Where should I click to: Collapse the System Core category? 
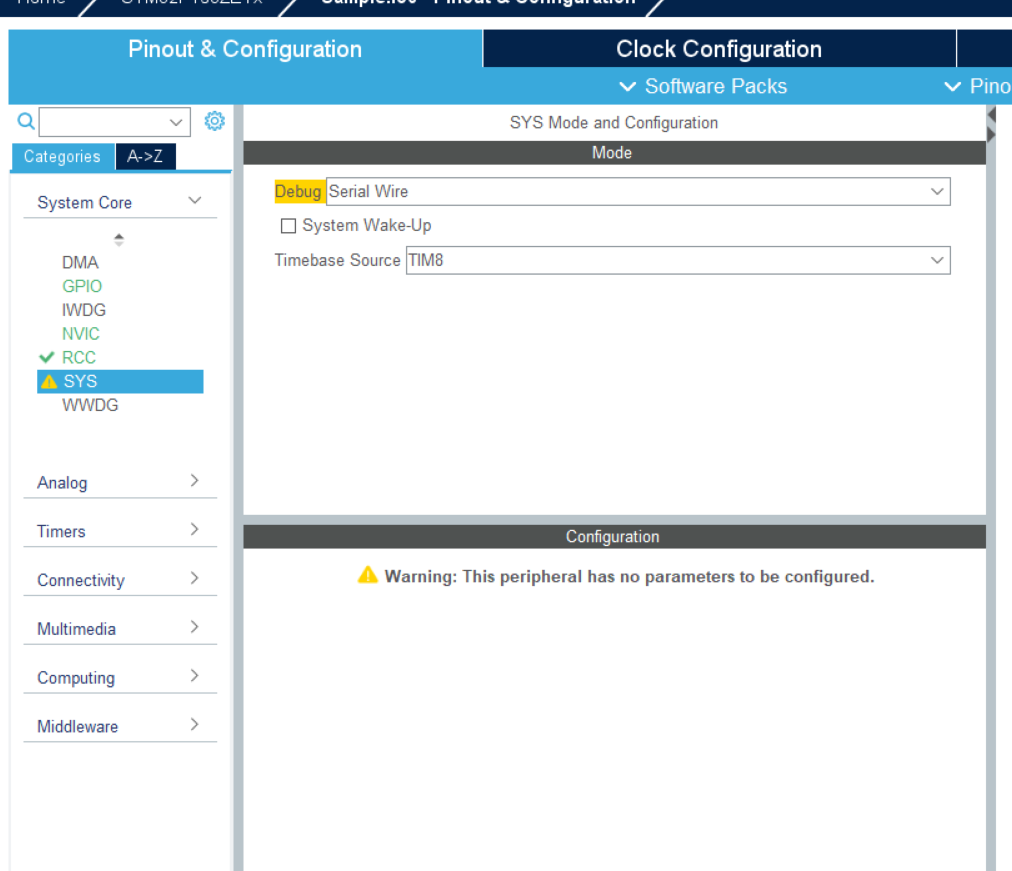click(x=120, y=202)
